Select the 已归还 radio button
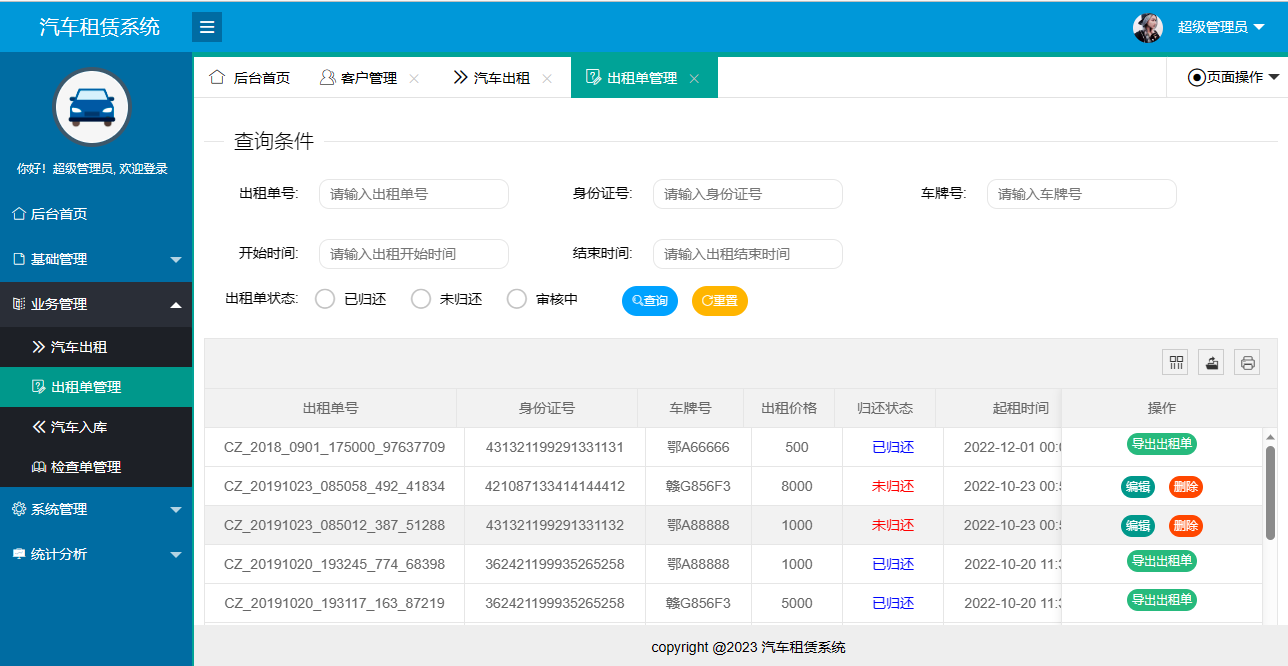 (x=324, y=298)
